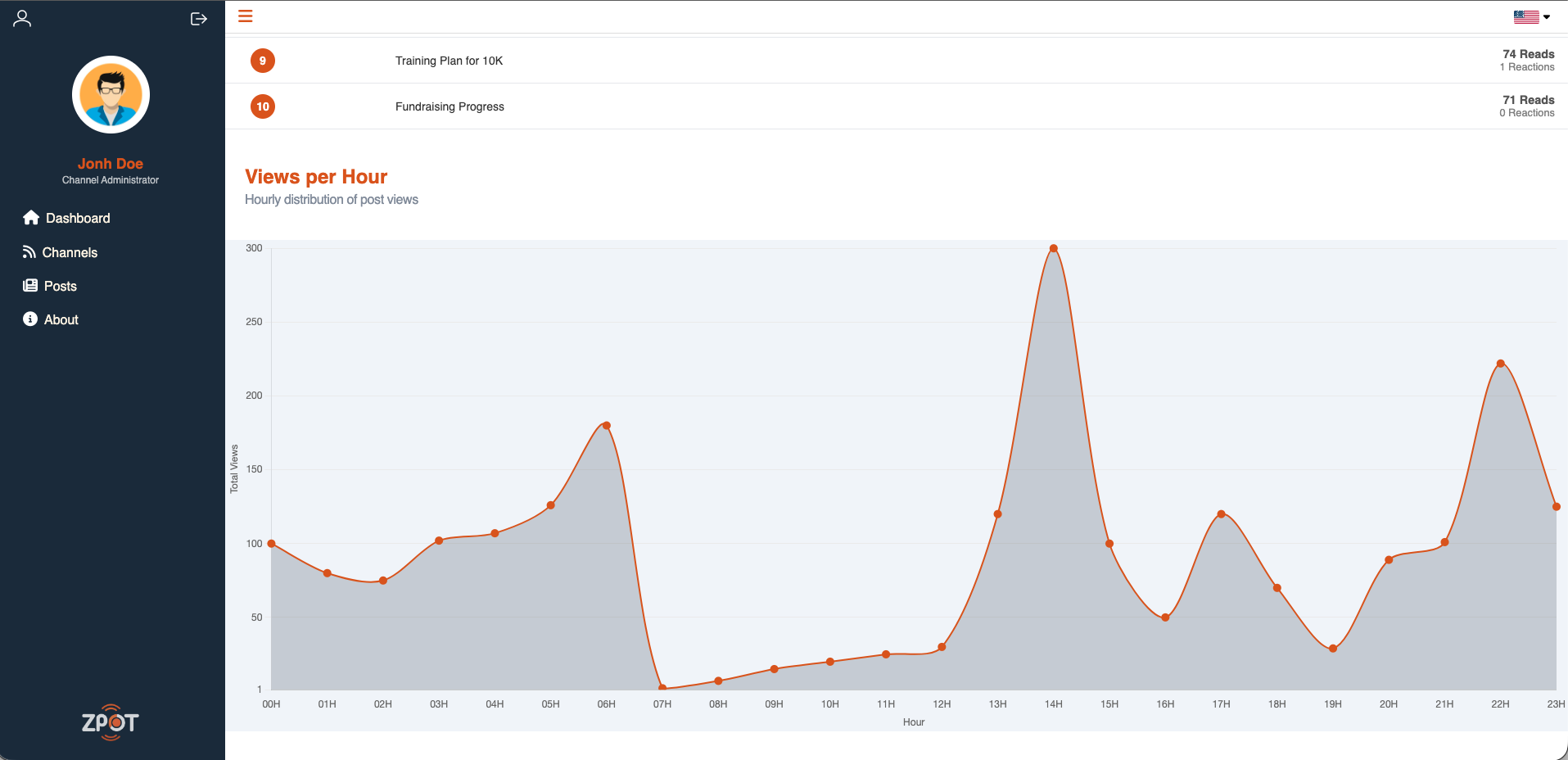The image size is (1568, 760).
Task: Go to the Channels menu item
Action: click(x=70, y=252)
